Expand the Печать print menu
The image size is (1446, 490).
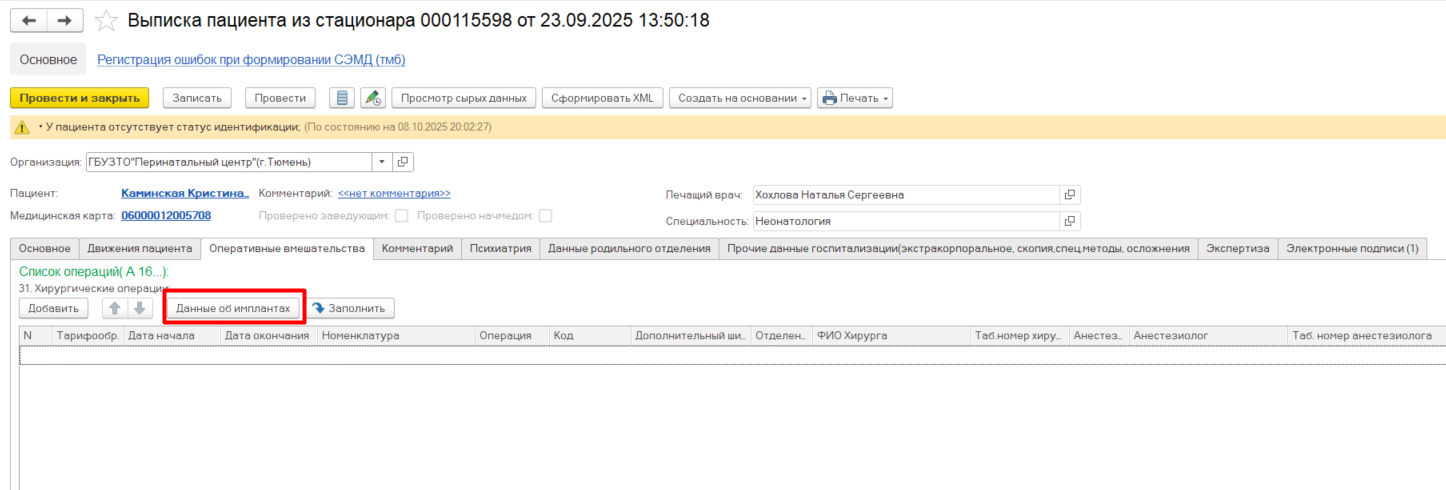point(854,98)
